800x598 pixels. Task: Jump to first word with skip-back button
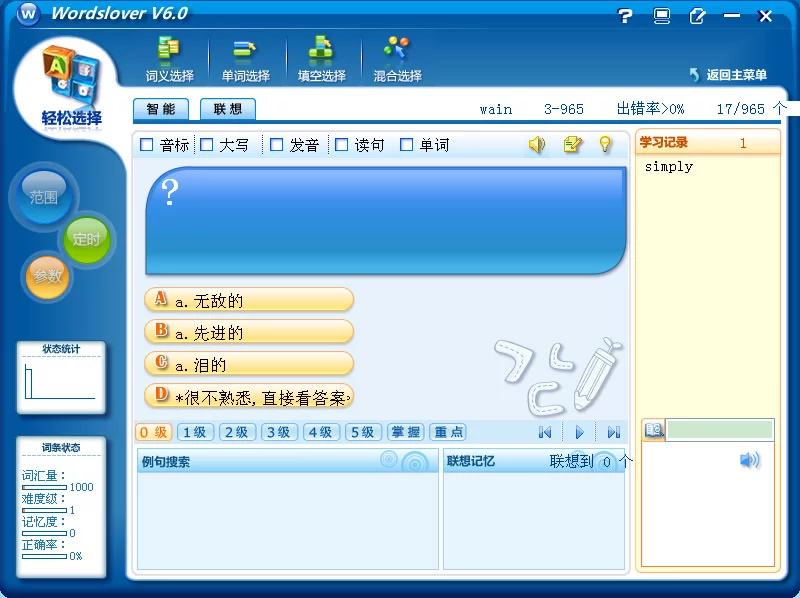point(544,433)
